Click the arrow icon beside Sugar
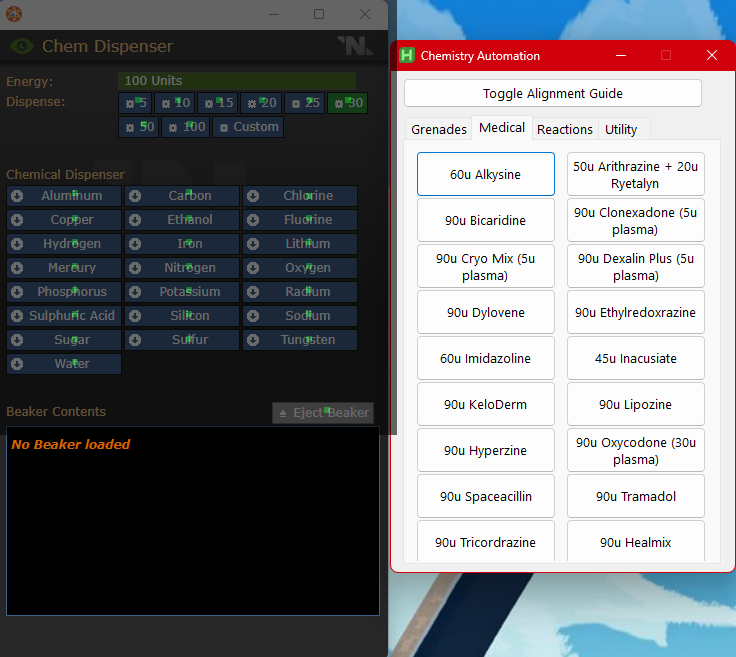Image resolution: width=736 pixels, height=657 pixels. [17, 340]
